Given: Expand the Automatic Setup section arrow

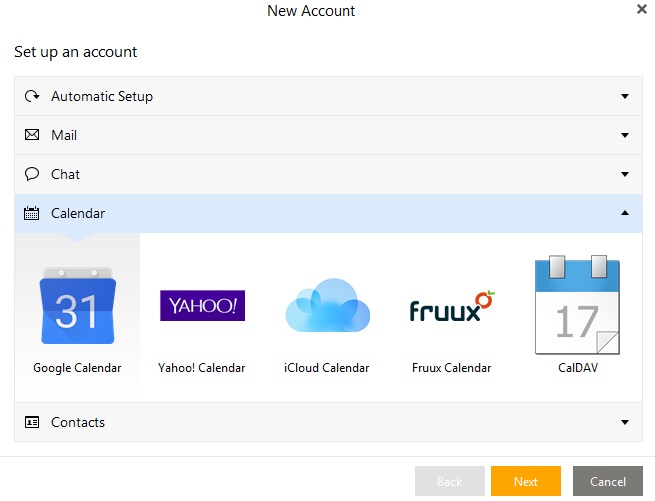Looking at the screenshot, I should coord(625,97).
